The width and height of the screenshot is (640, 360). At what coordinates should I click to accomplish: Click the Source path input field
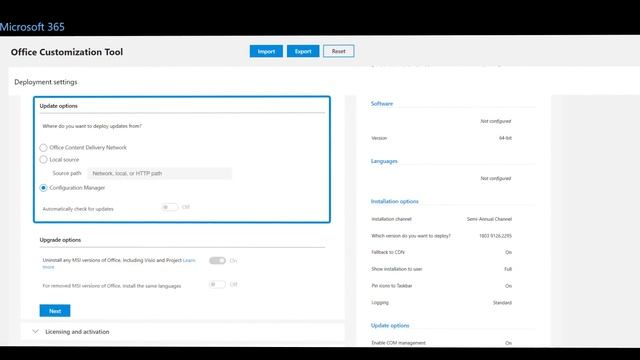tap(160, 173)
